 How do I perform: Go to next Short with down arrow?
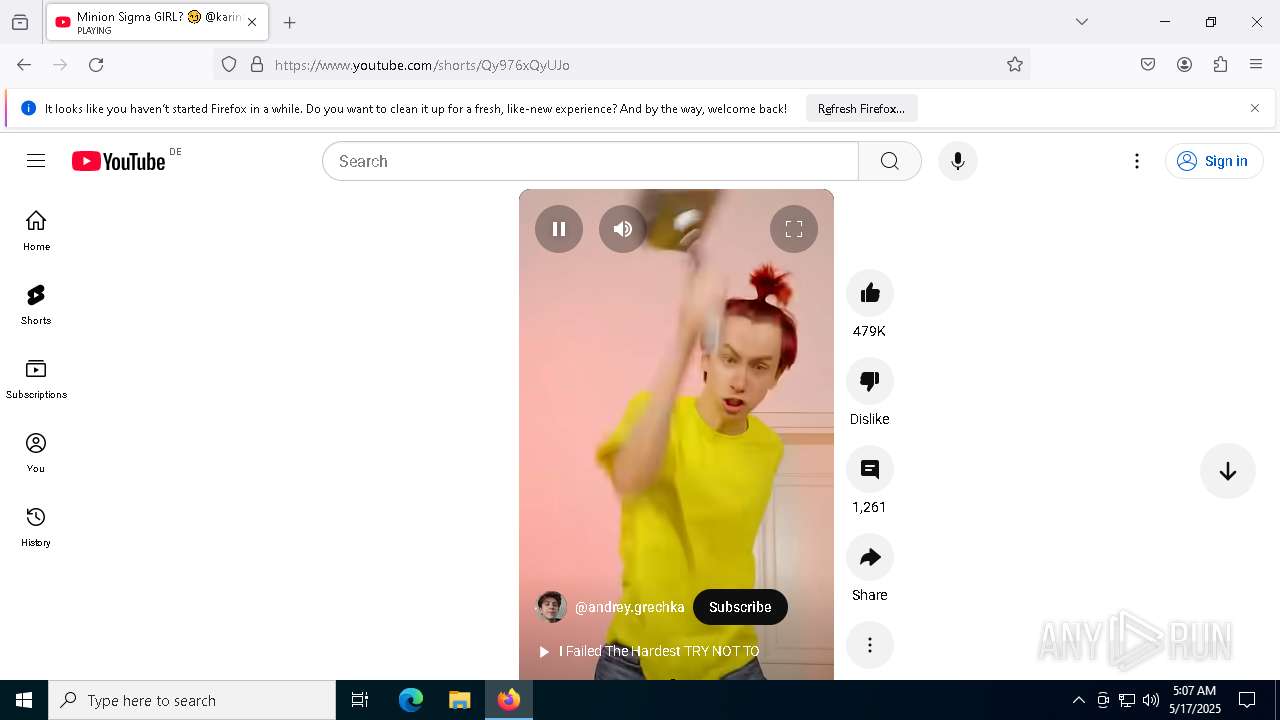(1228, 471)
